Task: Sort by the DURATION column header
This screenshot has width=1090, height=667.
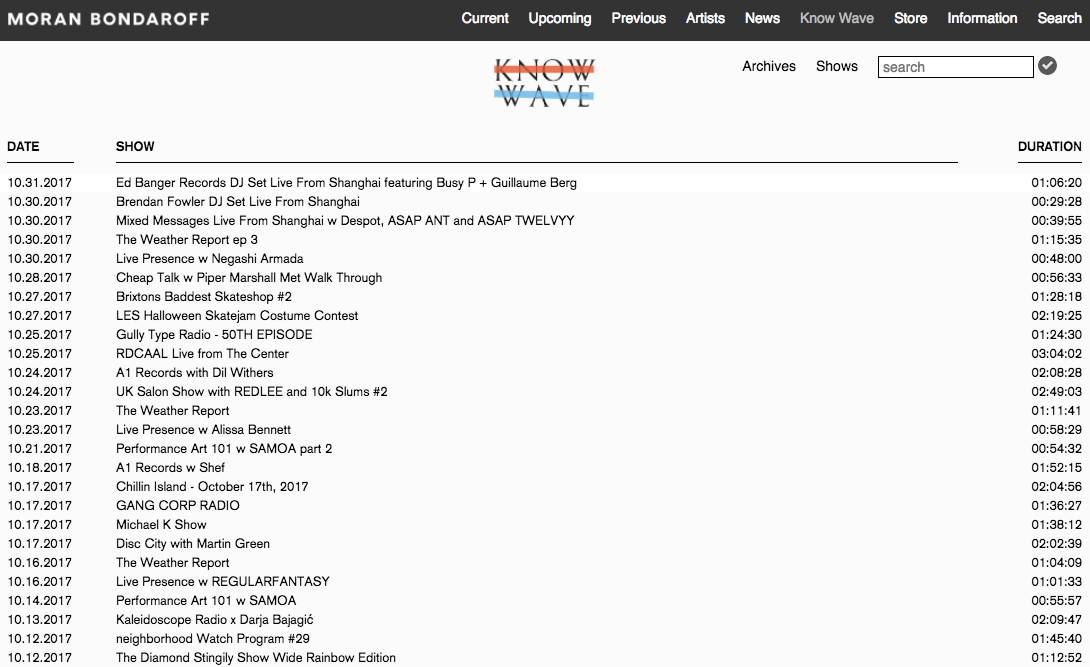Action: point(1049,147)
